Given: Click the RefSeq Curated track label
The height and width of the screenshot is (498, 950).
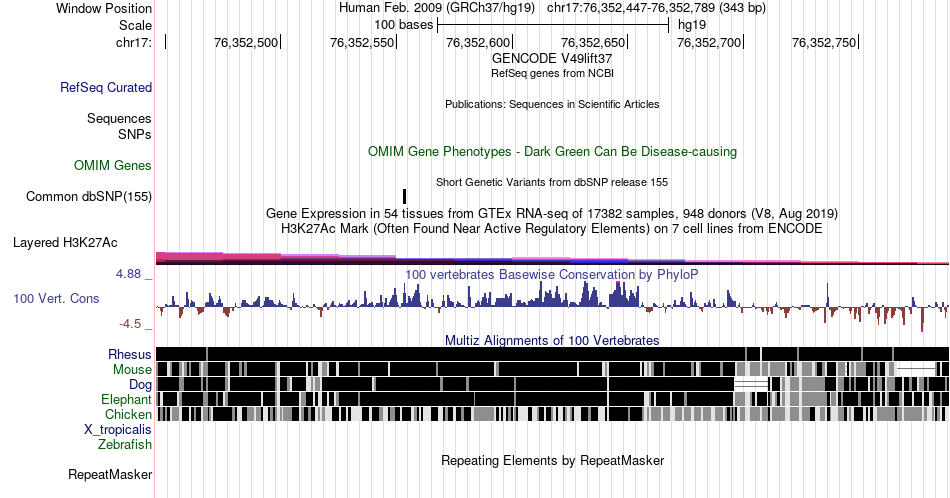Looking at the screenshot, I should [106, 87].
